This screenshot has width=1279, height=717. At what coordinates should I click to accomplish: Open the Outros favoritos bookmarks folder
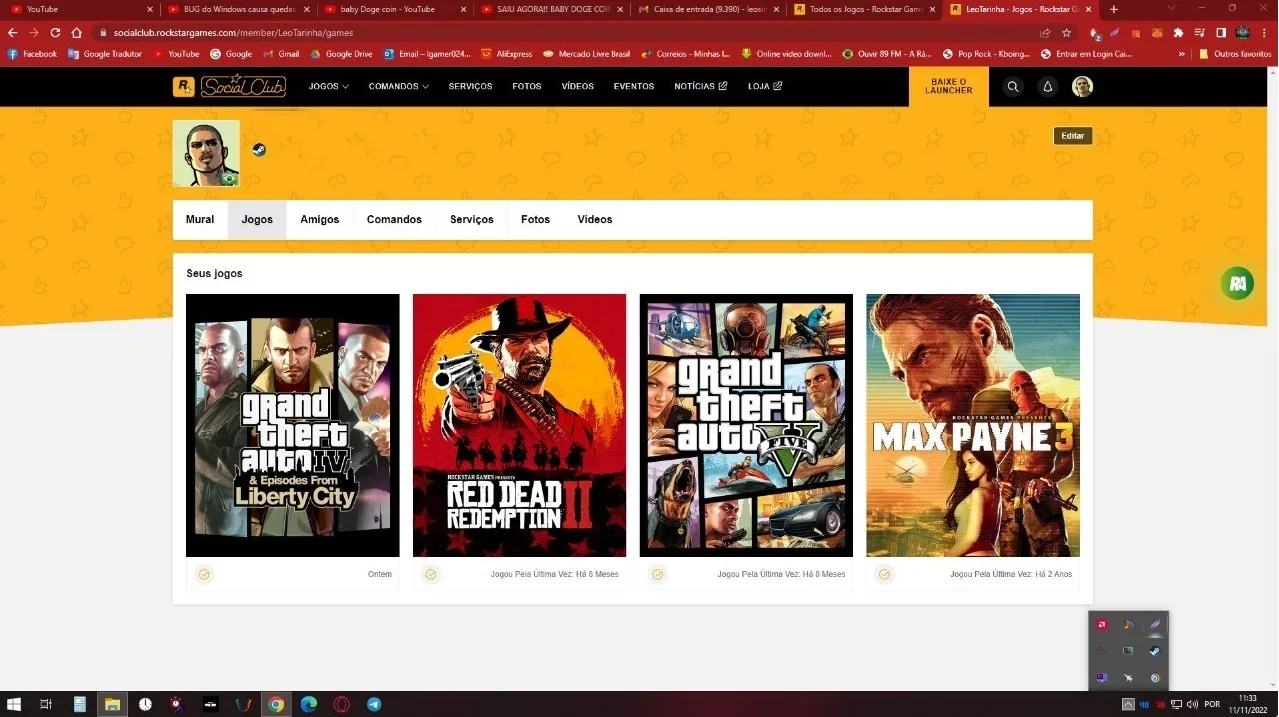1235,54
